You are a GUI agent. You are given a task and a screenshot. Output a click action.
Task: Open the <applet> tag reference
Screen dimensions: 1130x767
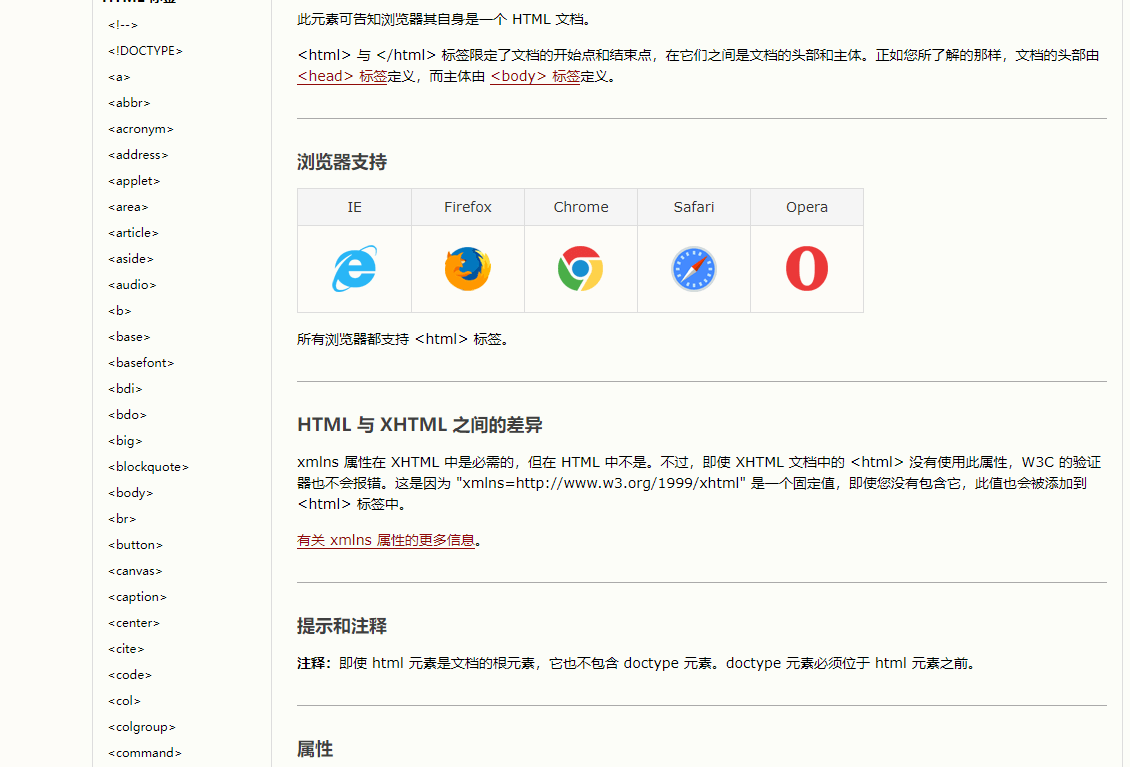tap(134, 180)
